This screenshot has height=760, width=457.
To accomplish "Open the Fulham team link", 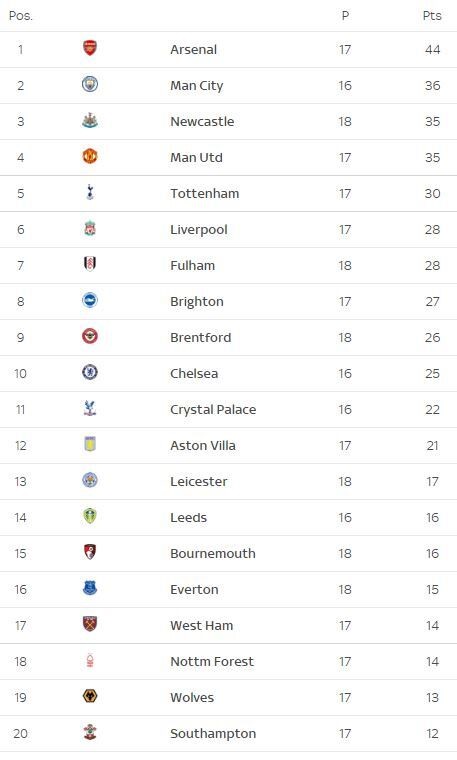I will tap(192, 266).
